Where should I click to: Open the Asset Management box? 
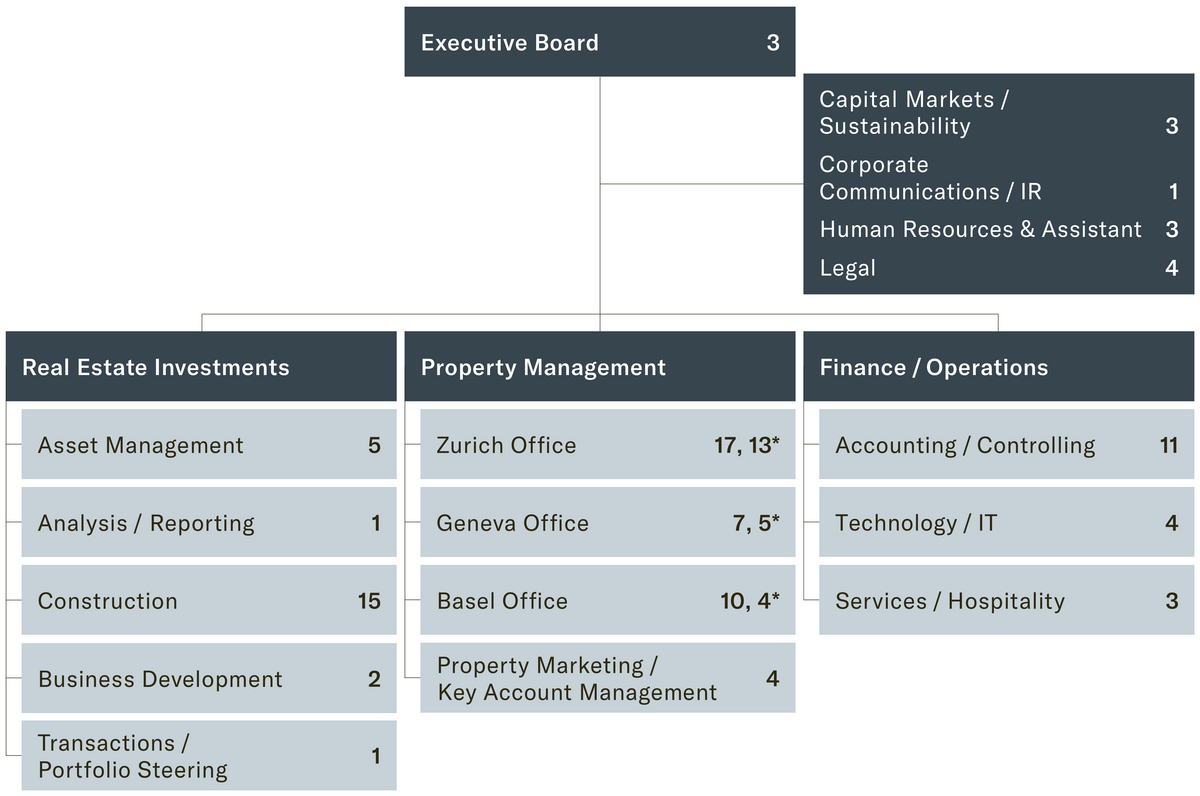[208, 445]
